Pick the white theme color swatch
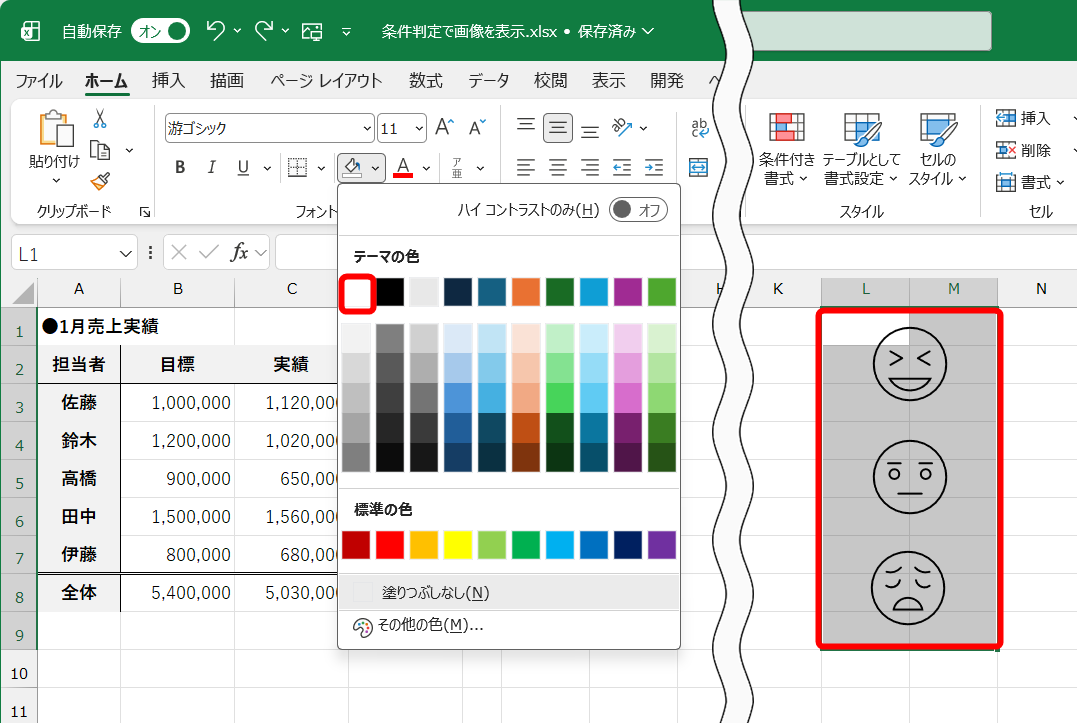Viewport: 1077px width, 723px height. (x=356, y=293)
